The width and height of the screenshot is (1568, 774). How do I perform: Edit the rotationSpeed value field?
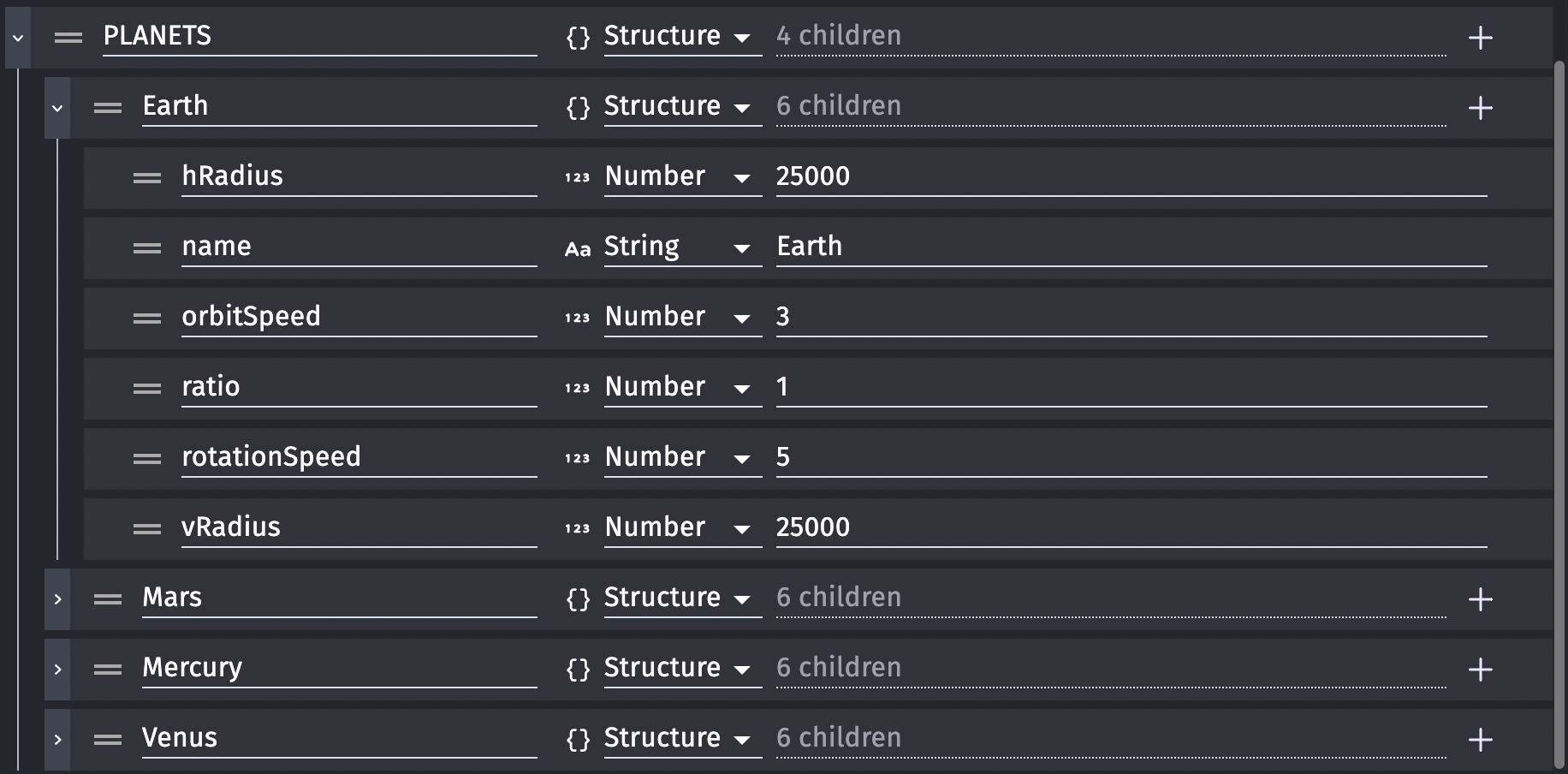coord(1131,458)
